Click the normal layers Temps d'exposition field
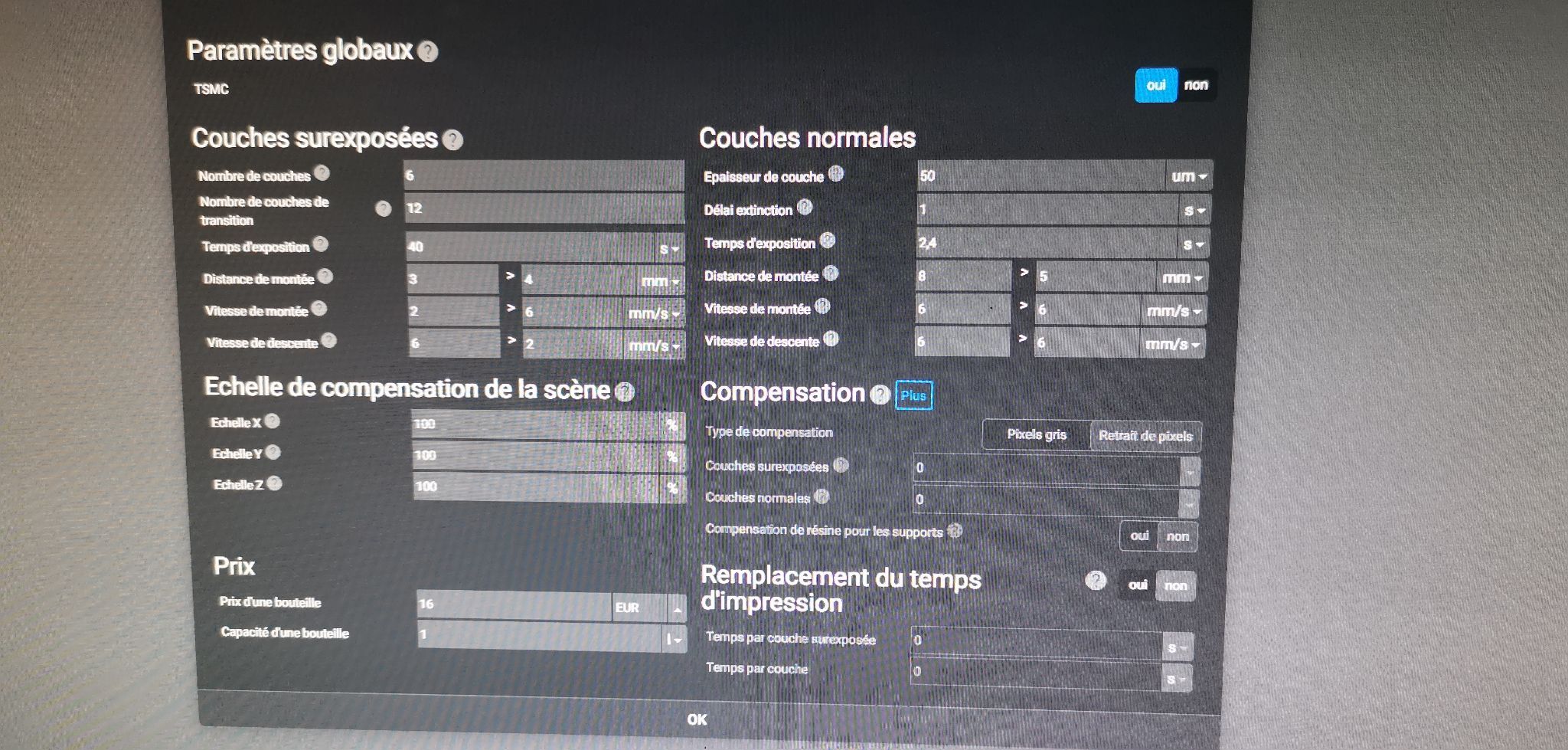 point(1047,244)
